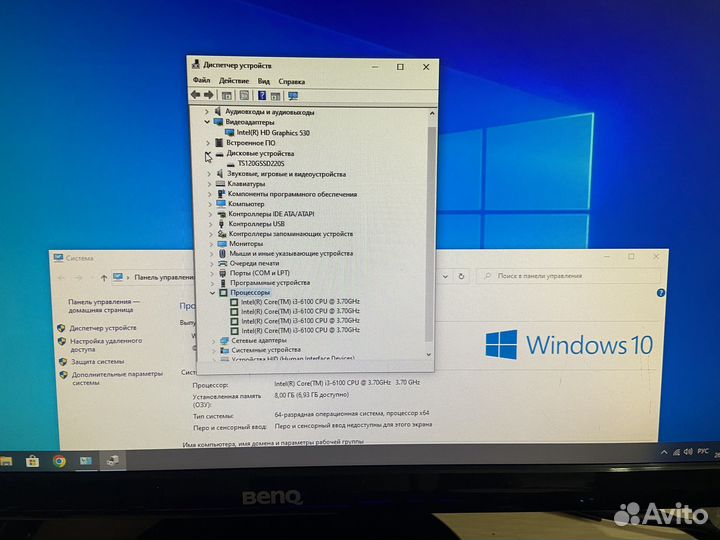
Task: Open Панель управления — домашняя страница link
Action: pyautogui.click(x=104, y=306)
